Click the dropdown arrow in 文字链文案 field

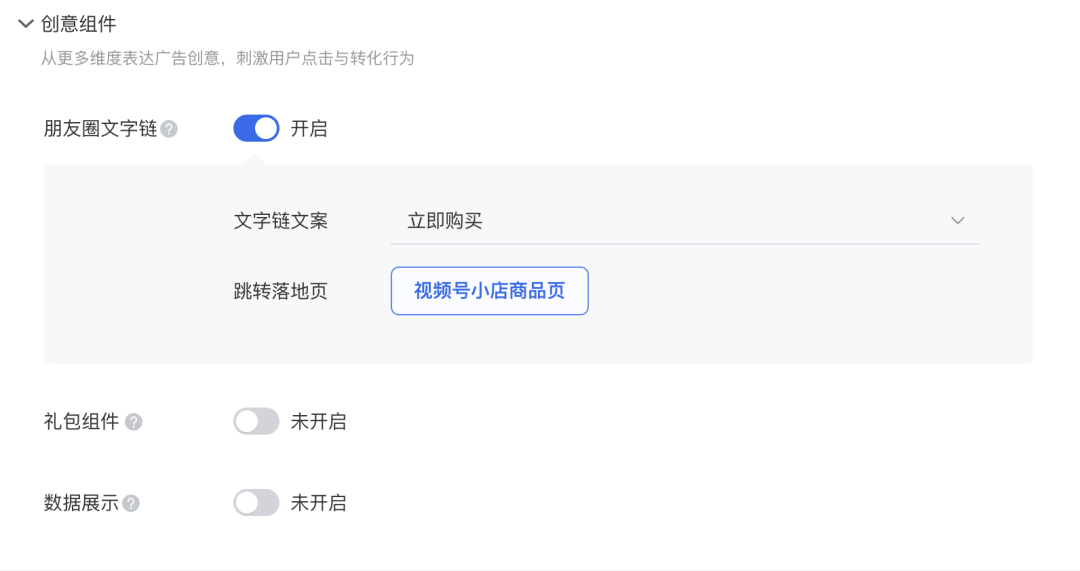click(x=957, y=221)
